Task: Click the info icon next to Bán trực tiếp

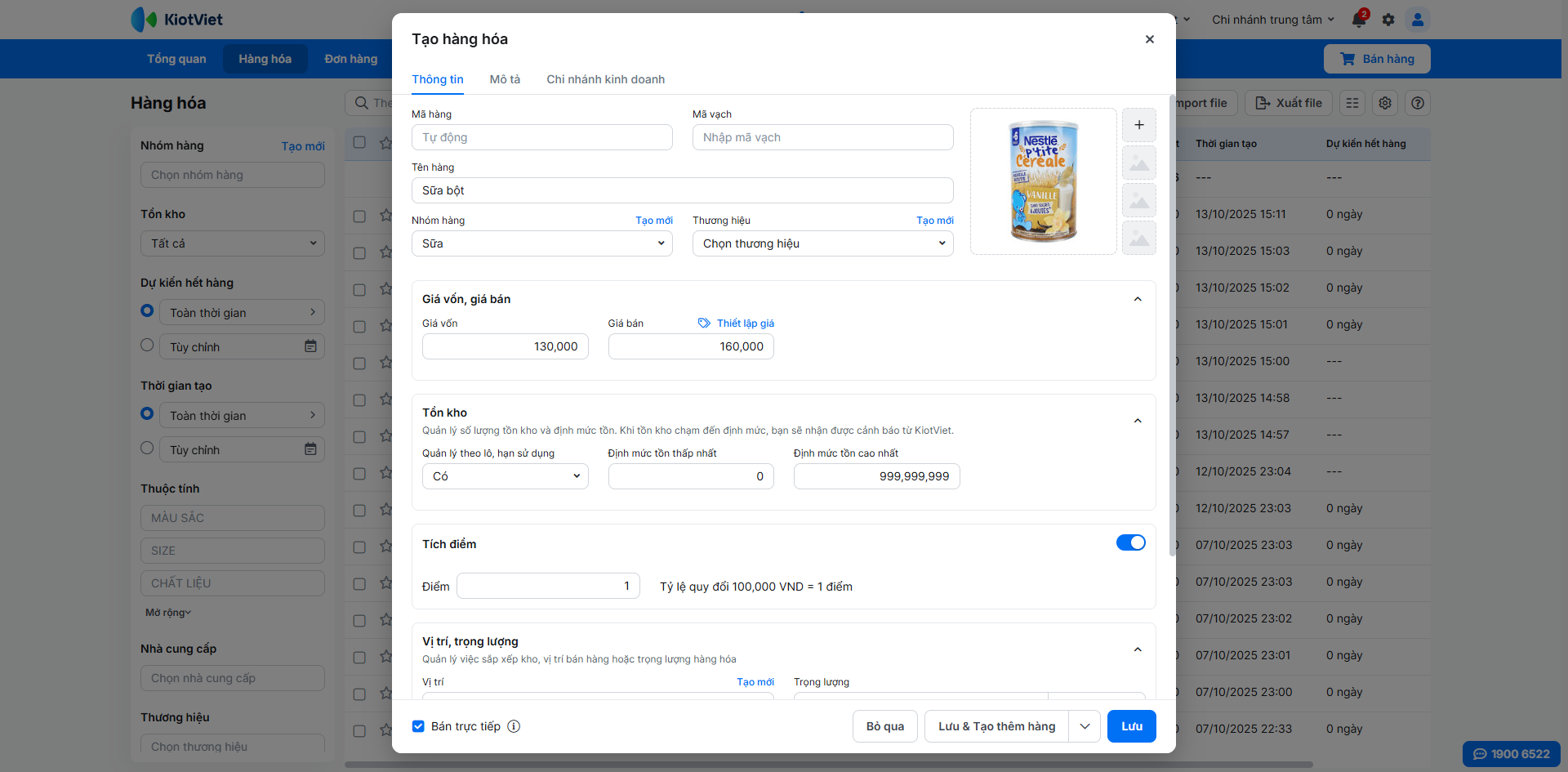Action: coord(514,726)
